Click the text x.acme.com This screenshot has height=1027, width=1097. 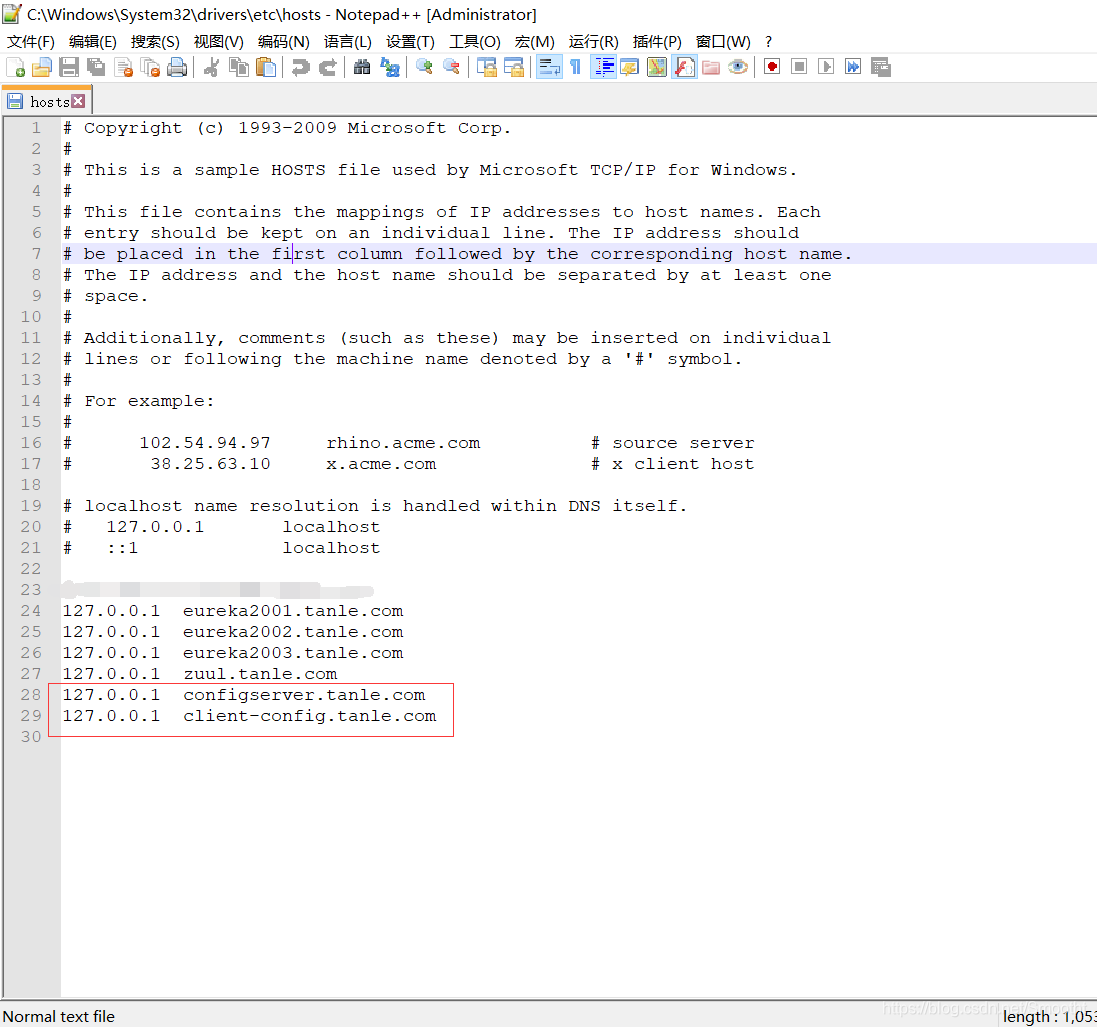381,464
